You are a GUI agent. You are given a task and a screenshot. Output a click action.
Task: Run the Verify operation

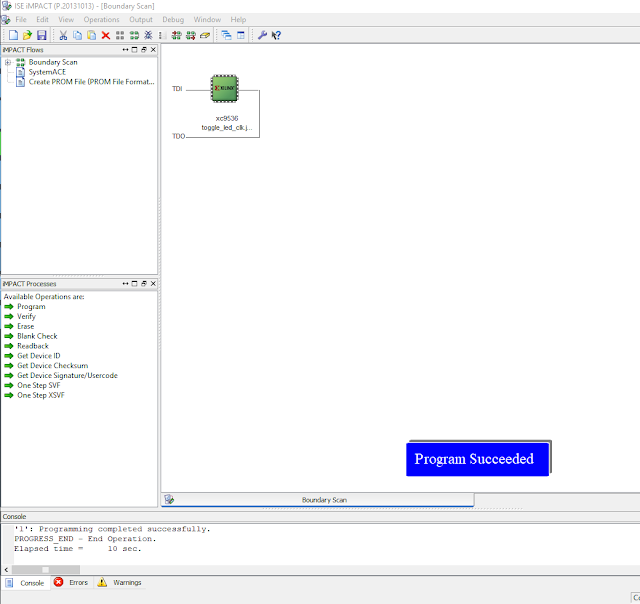26,316
